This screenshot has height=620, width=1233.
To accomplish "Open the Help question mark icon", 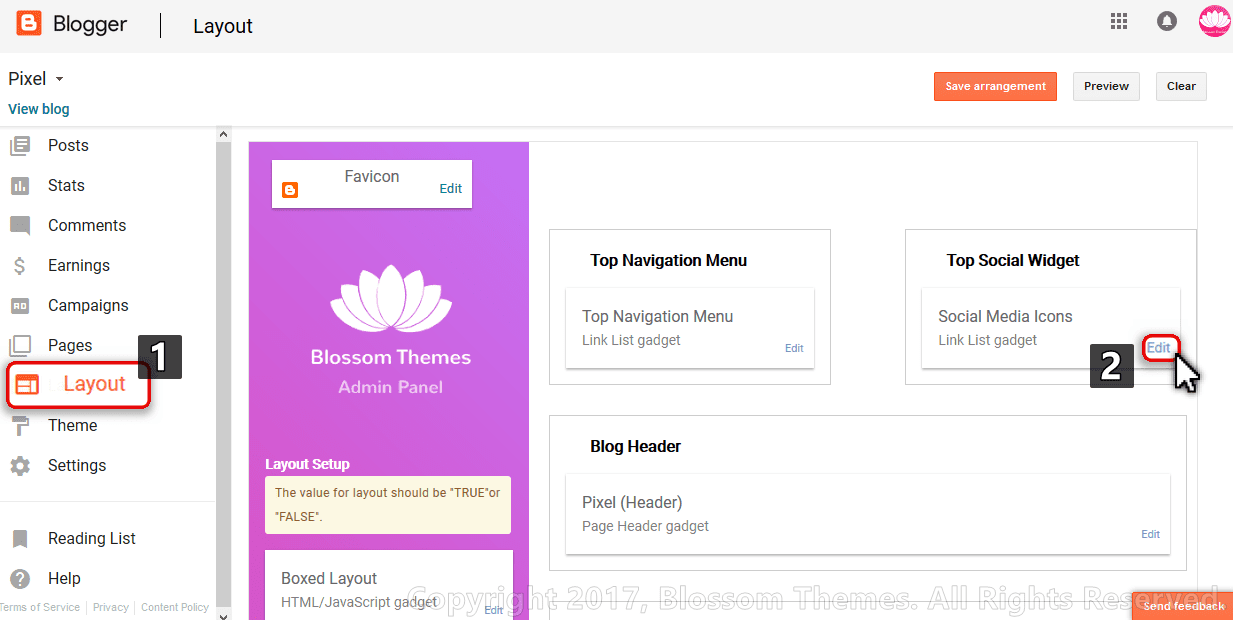I will (20, 579).
